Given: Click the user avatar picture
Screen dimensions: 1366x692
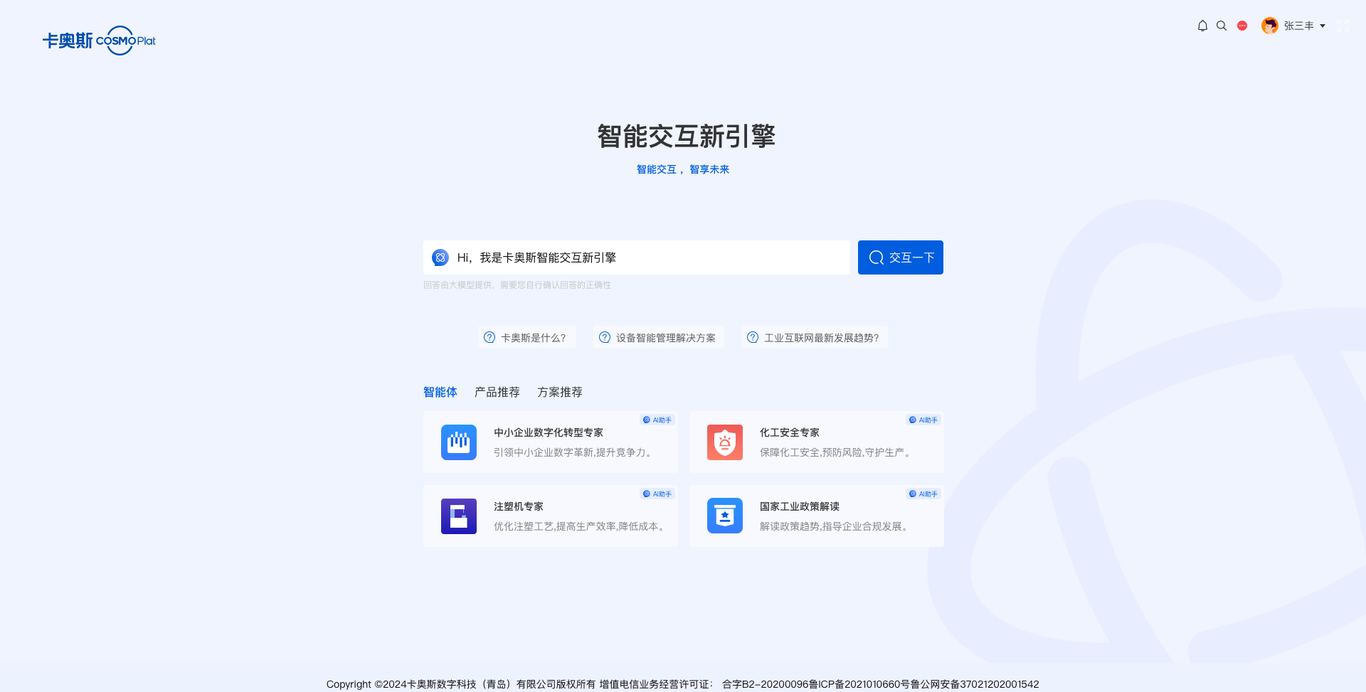Looking at the screenshot, I should coord(1270,26).
